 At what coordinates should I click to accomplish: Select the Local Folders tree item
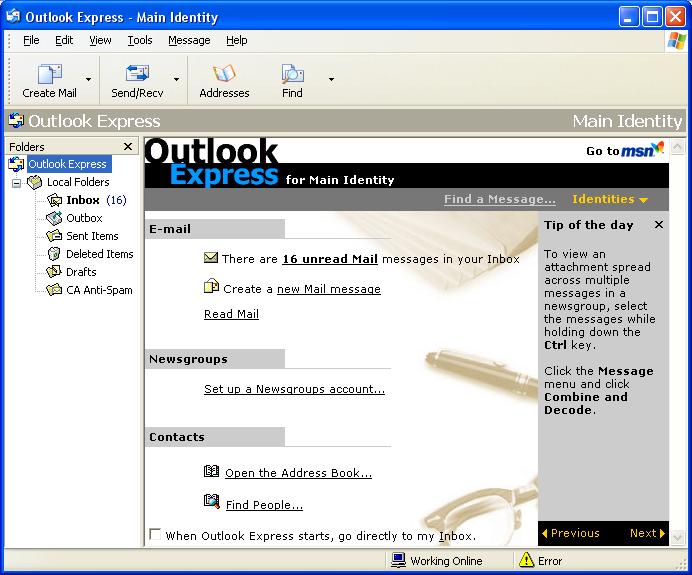click(x=78, y=182)
